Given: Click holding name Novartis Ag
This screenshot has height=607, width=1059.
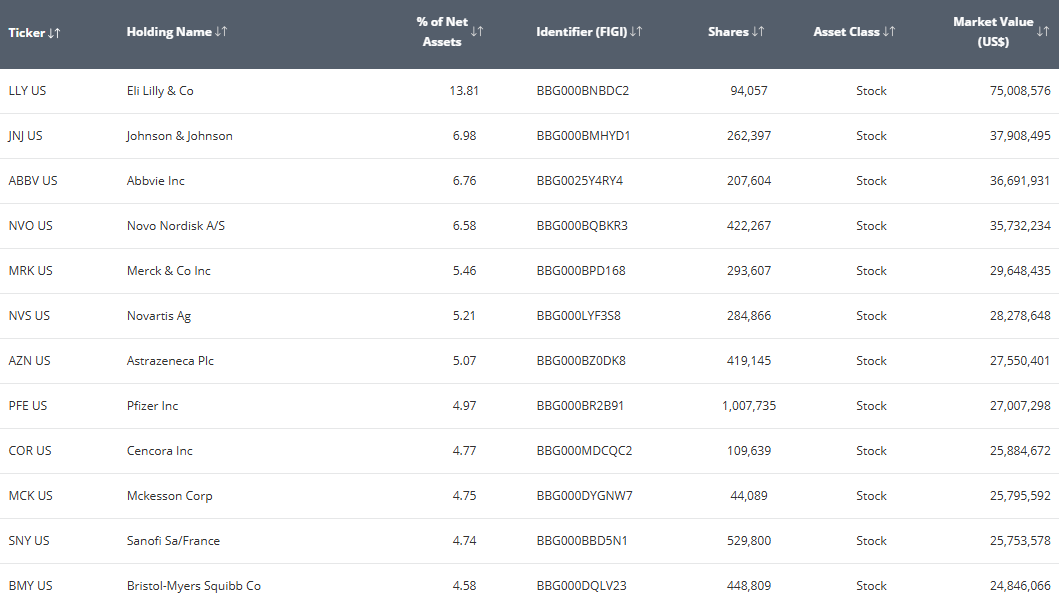Looking at the screenshot, I should [x=159, y=316].
